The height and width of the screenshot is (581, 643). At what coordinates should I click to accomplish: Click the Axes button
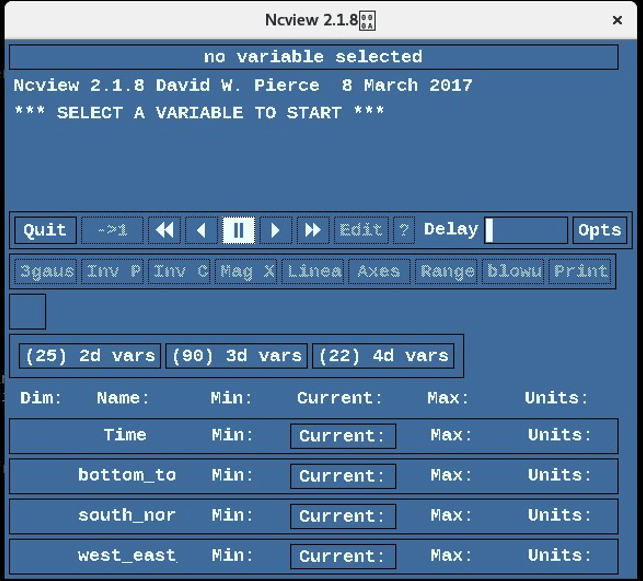click(x=379, y=271)
